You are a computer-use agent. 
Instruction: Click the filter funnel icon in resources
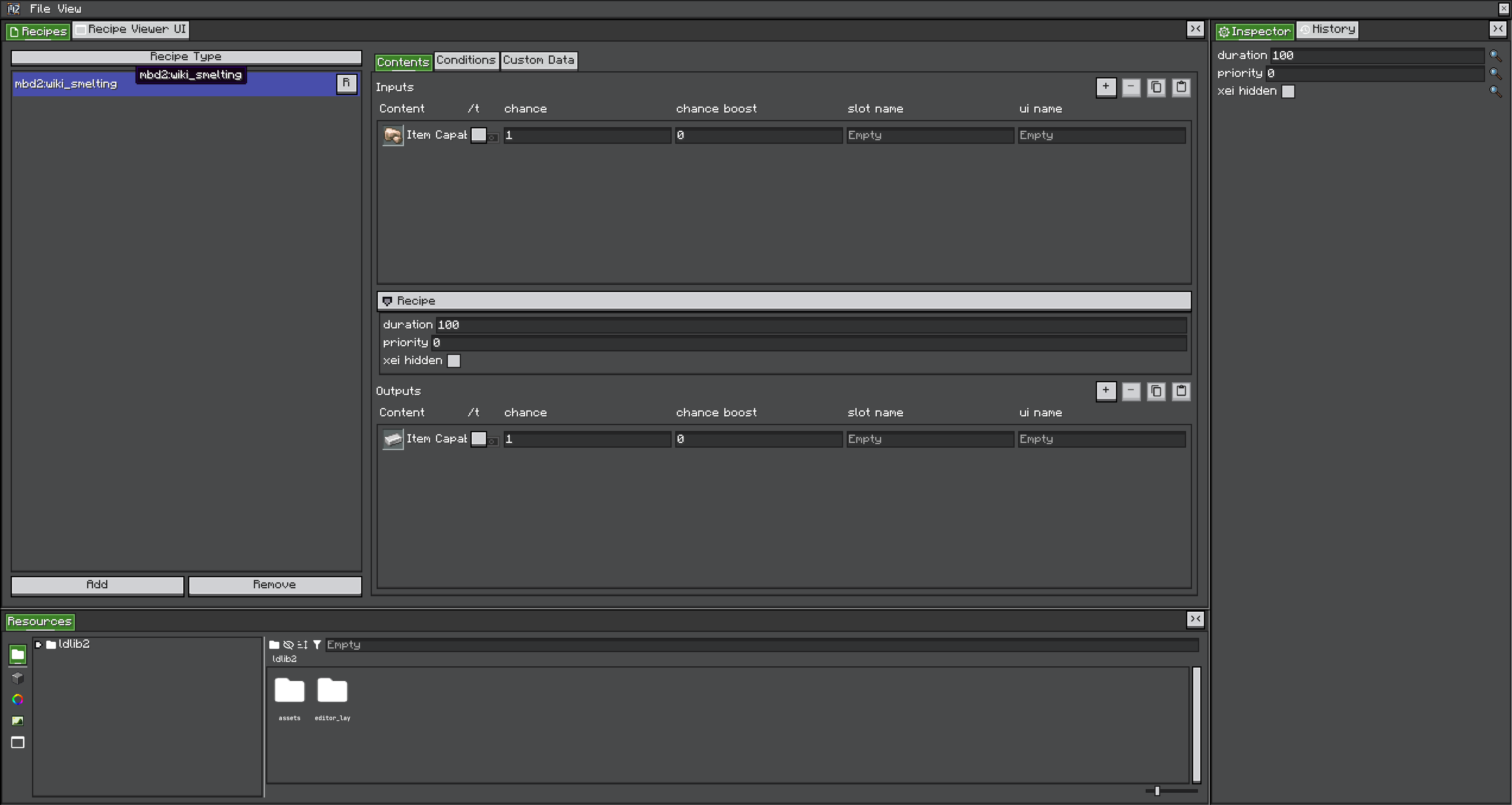317,645
